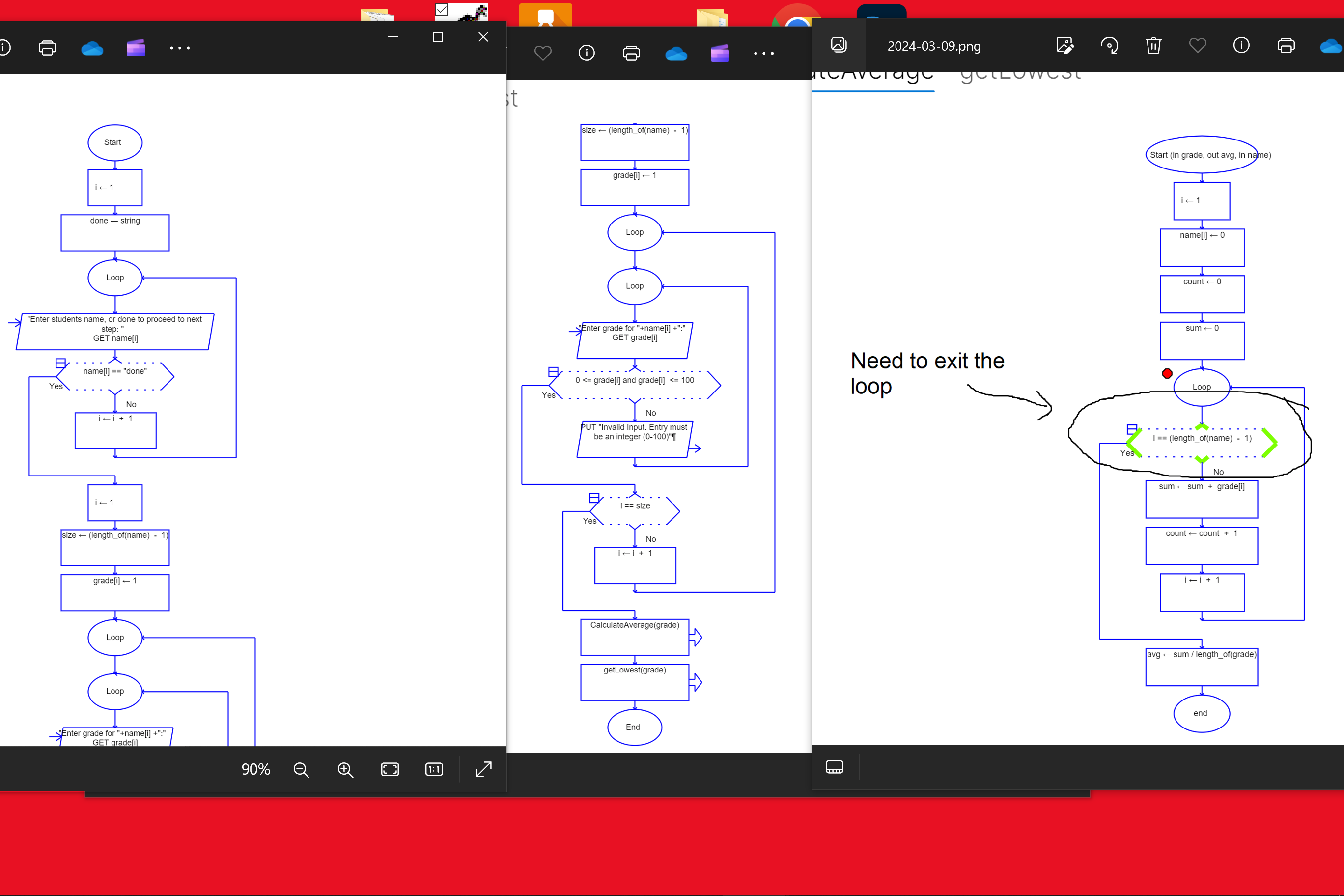Screen dimensions: 1344x896
Task: Zoom in on the flowchart
Action: [x=345, y=769]
